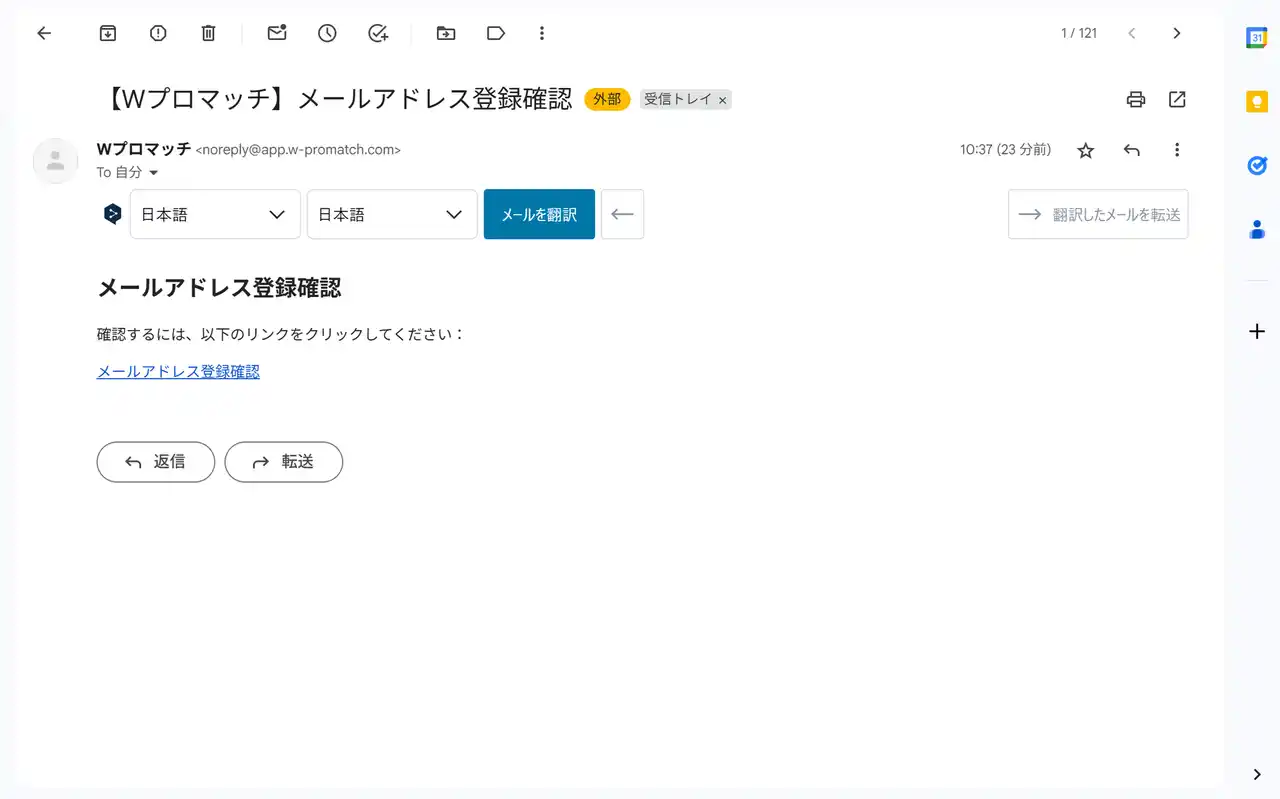Image resolution: width=1280 pixels, height=799 pixels.
Task: Expand the To 自分 recipient details
Action: (x=154, y=173)
